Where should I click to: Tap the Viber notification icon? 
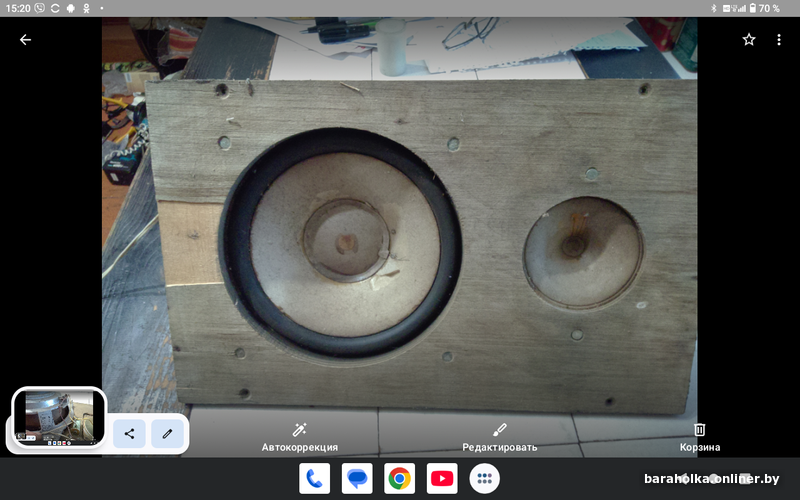pyautogui.click(x=40, y=8)
